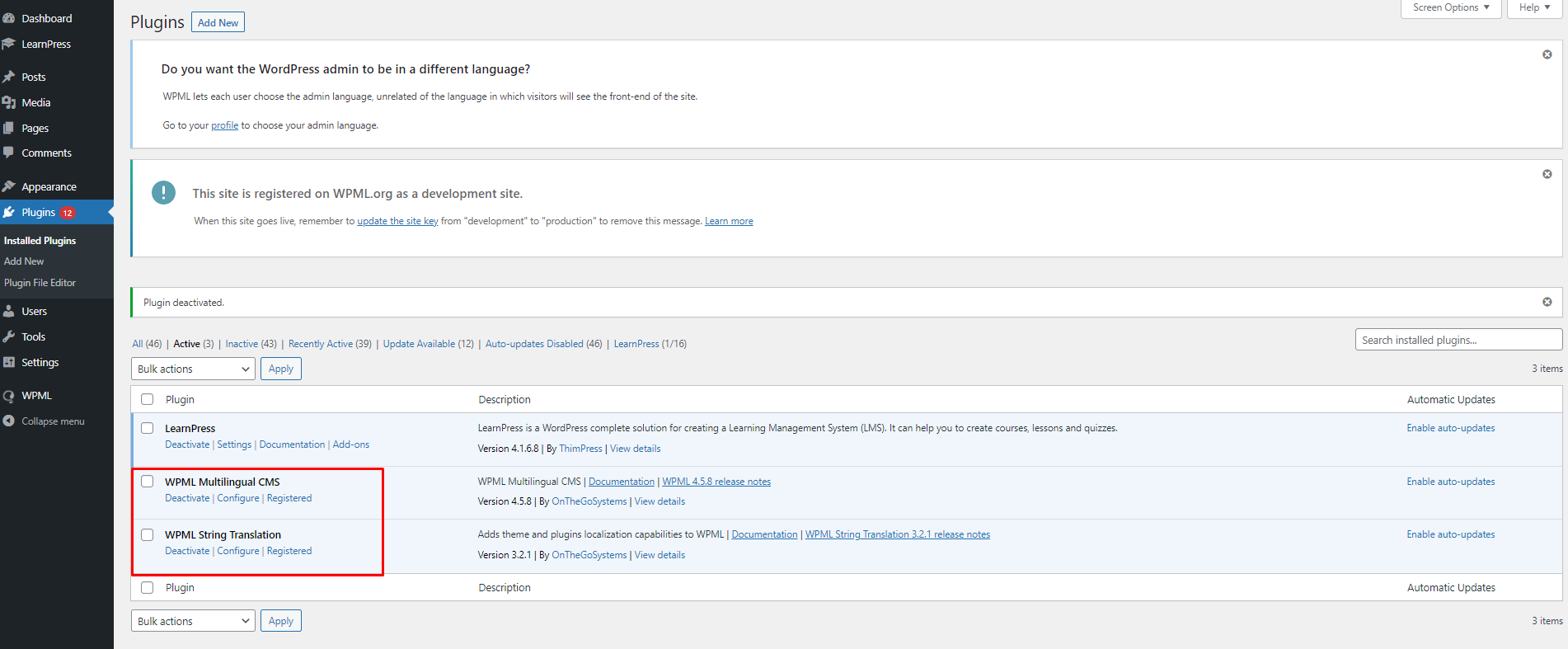The width and height of the screenshot is (1568, 649).
Task: Click the 'update the site key' link
Action: click(x=397, y=221)
